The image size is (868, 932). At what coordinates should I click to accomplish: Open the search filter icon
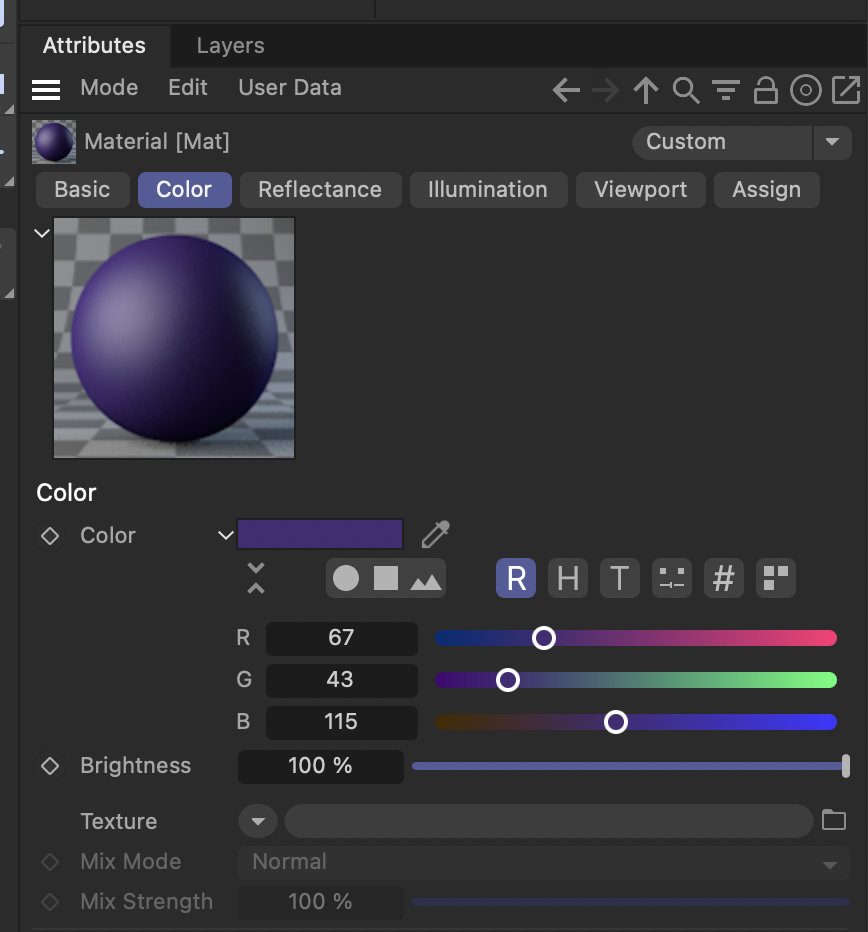coord(686,89)
